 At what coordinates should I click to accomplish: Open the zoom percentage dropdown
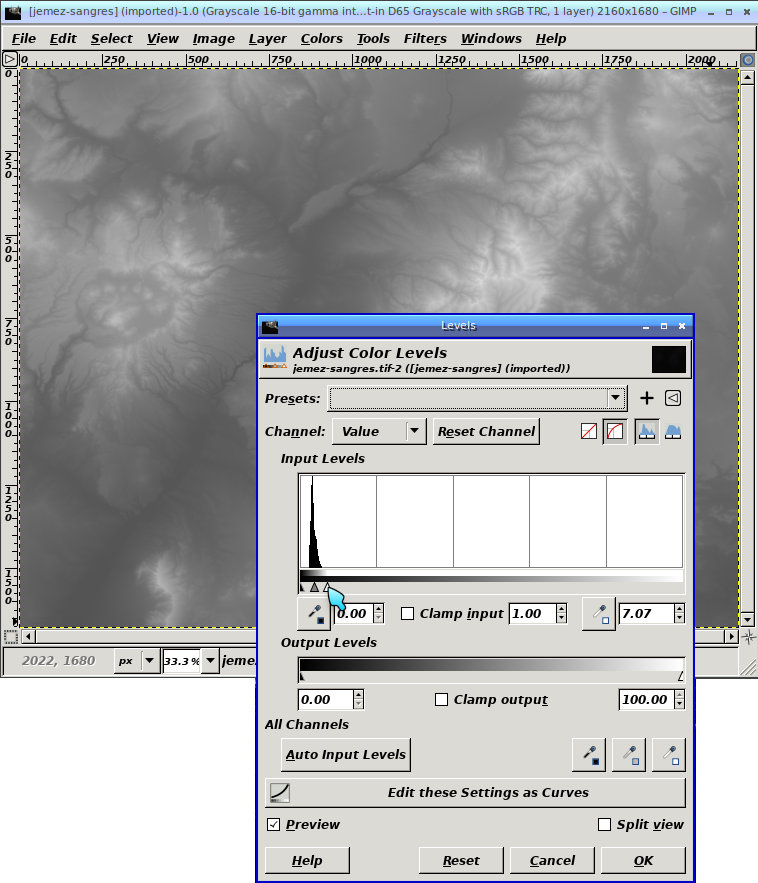[x=210, y=661]
